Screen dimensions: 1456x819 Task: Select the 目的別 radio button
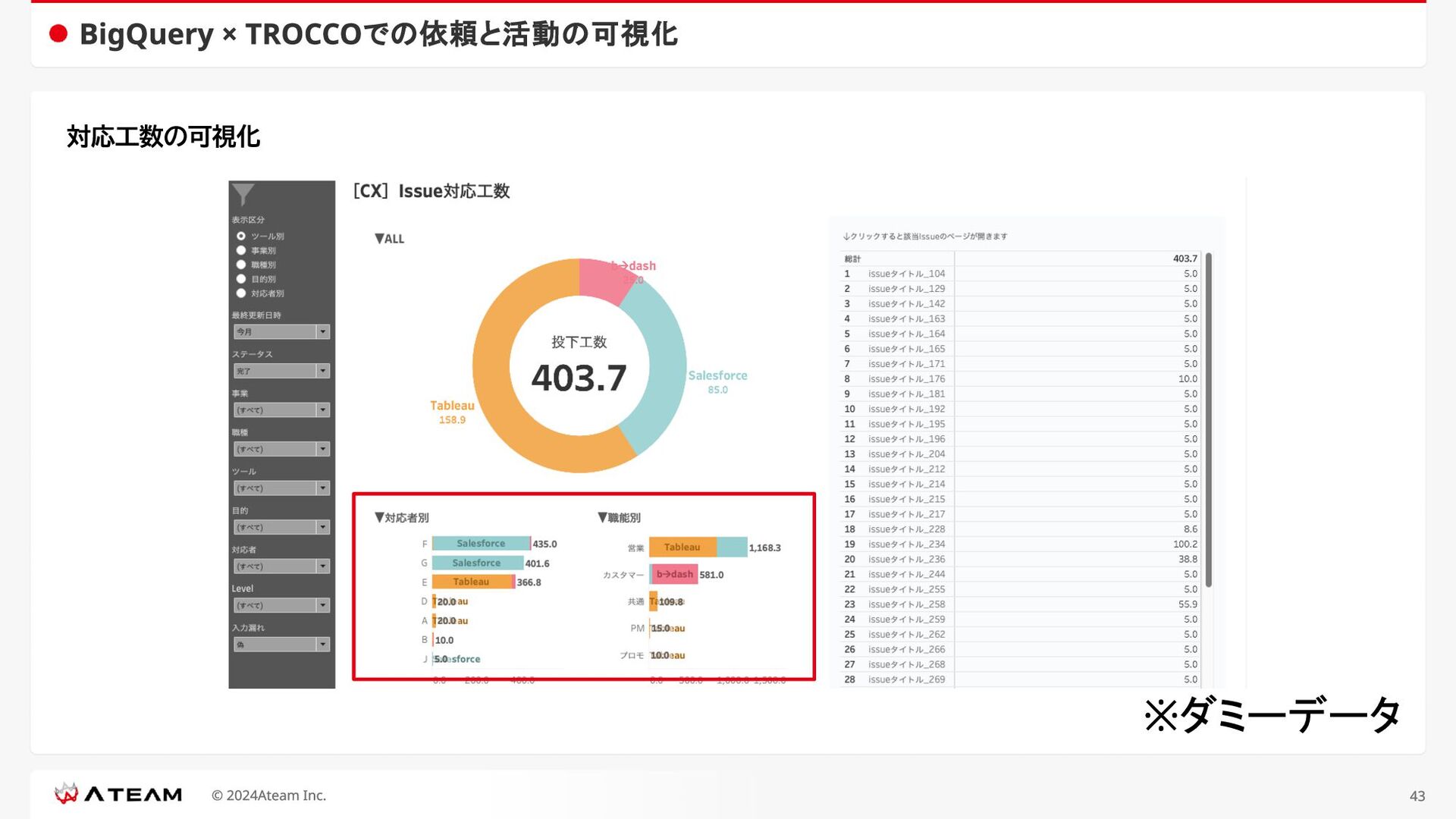[241, 279]
